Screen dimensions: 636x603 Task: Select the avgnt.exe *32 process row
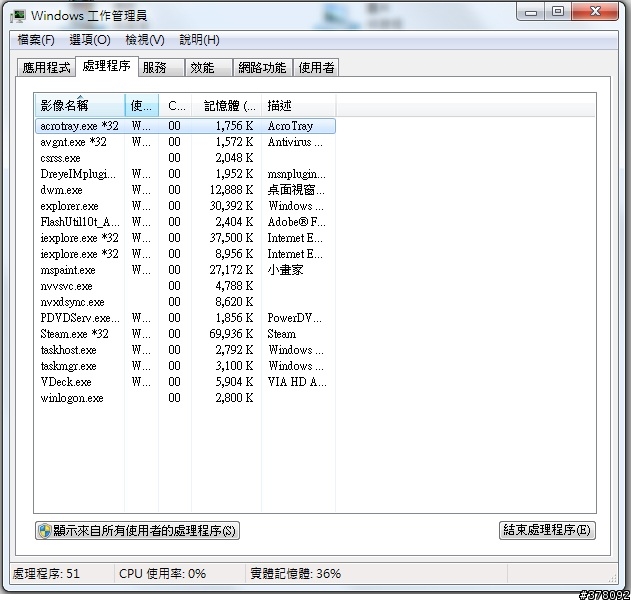click(185, 142)
